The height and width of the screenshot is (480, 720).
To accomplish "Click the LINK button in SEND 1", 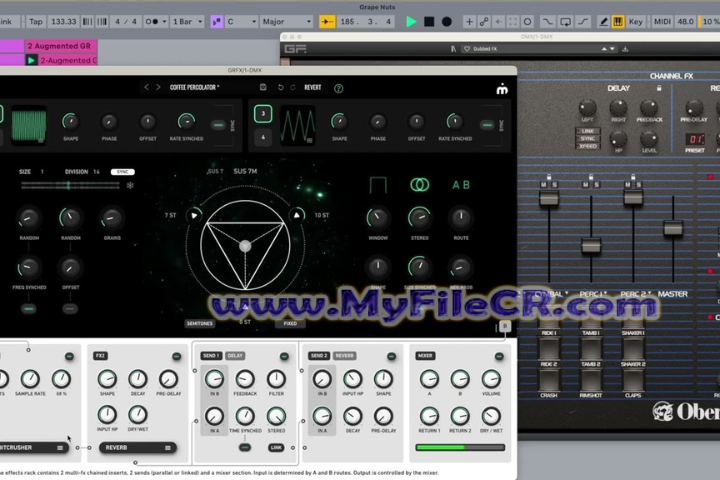I will (x=276, y=448).
